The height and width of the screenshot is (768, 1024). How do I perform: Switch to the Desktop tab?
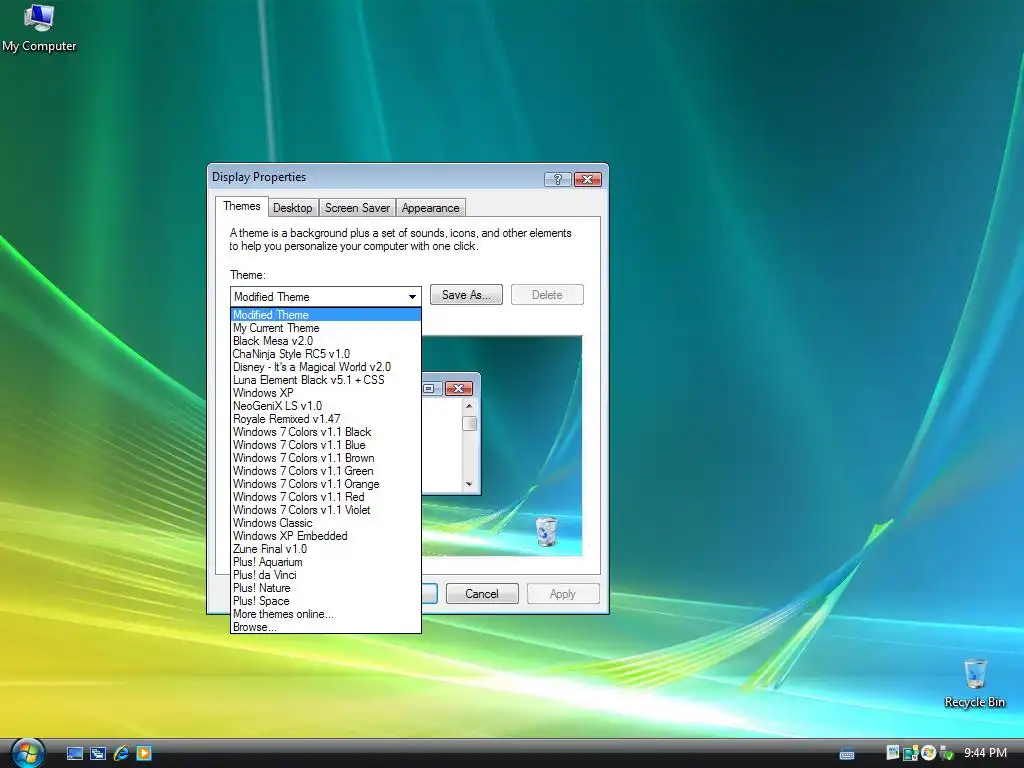293,208
